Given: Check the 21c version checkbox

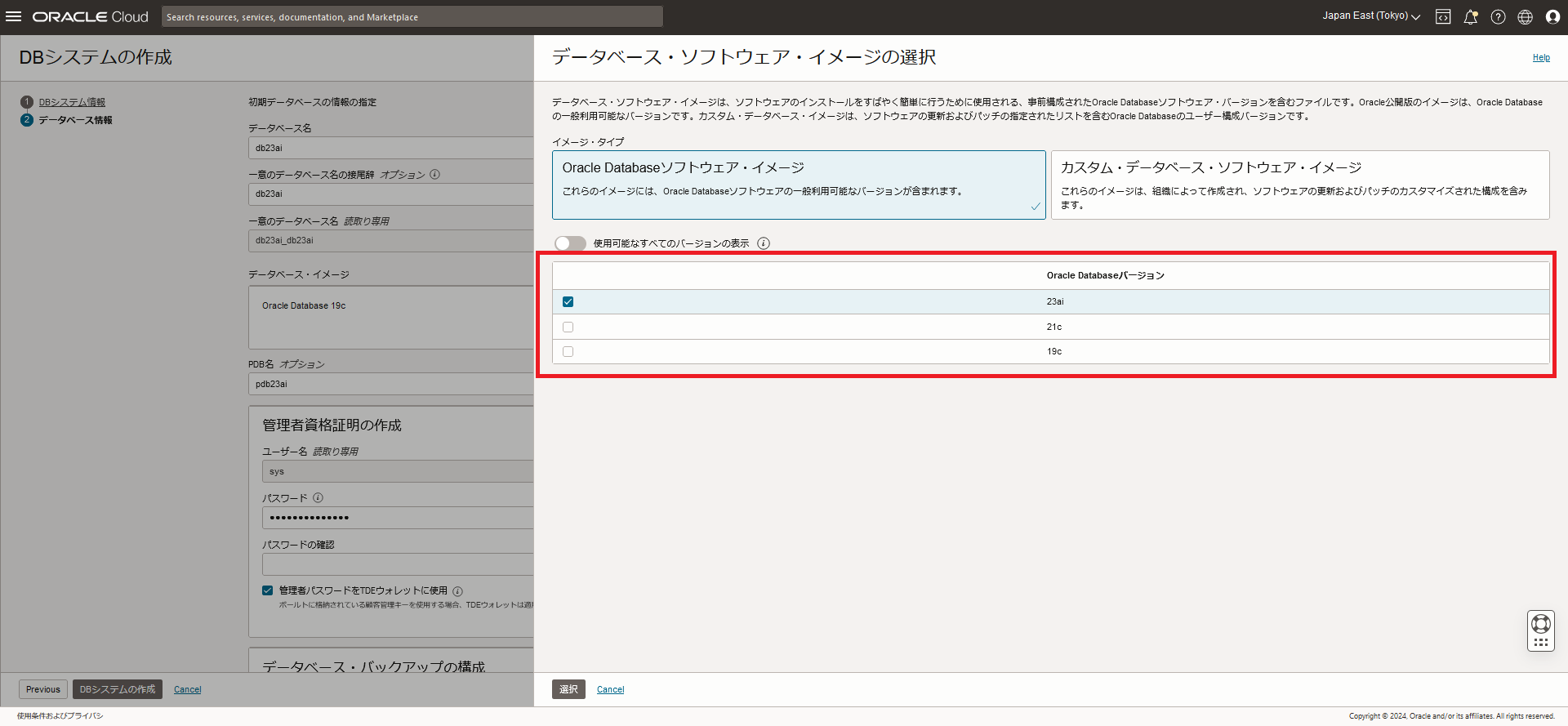Looking at the screenshot, I should pos(568,327).
